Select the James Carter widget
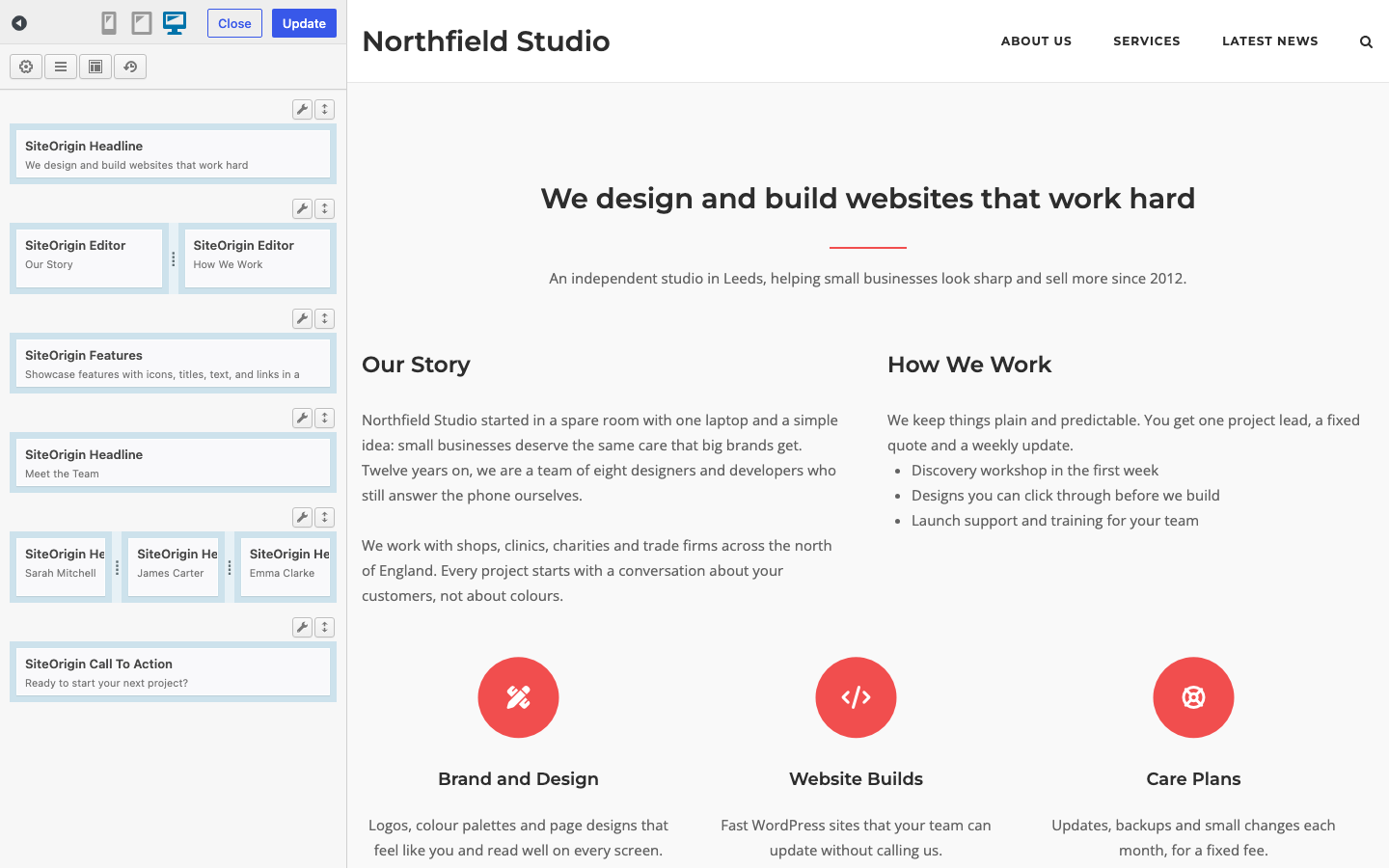1389x868 pixels. click(x=174, y=567)
